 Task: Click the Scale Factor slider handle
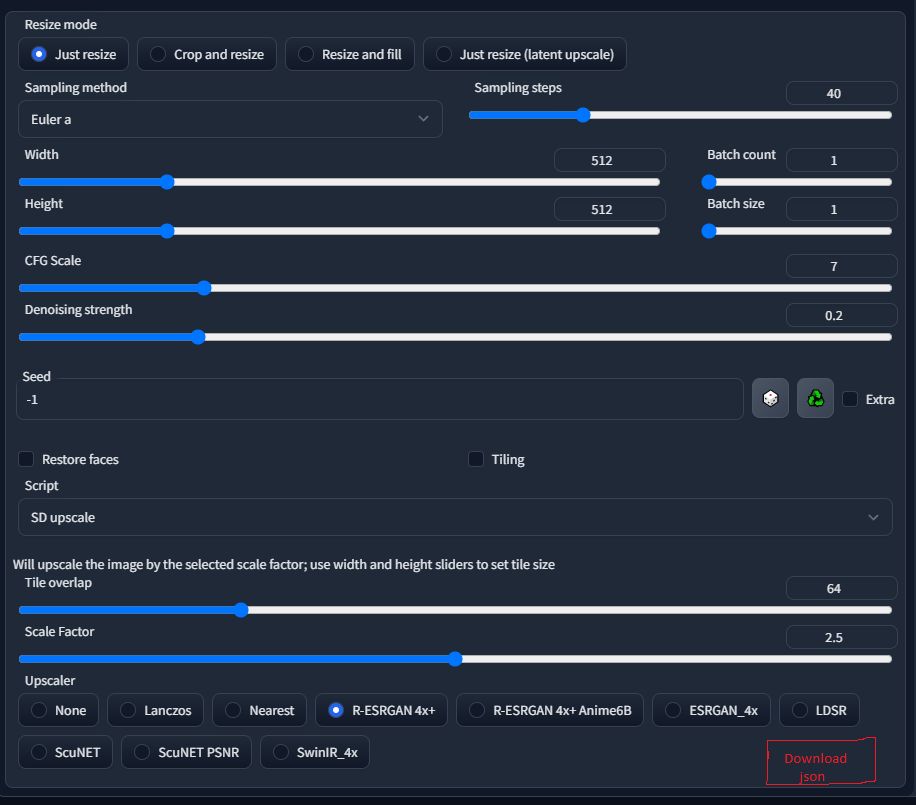[x=455, y=659]
